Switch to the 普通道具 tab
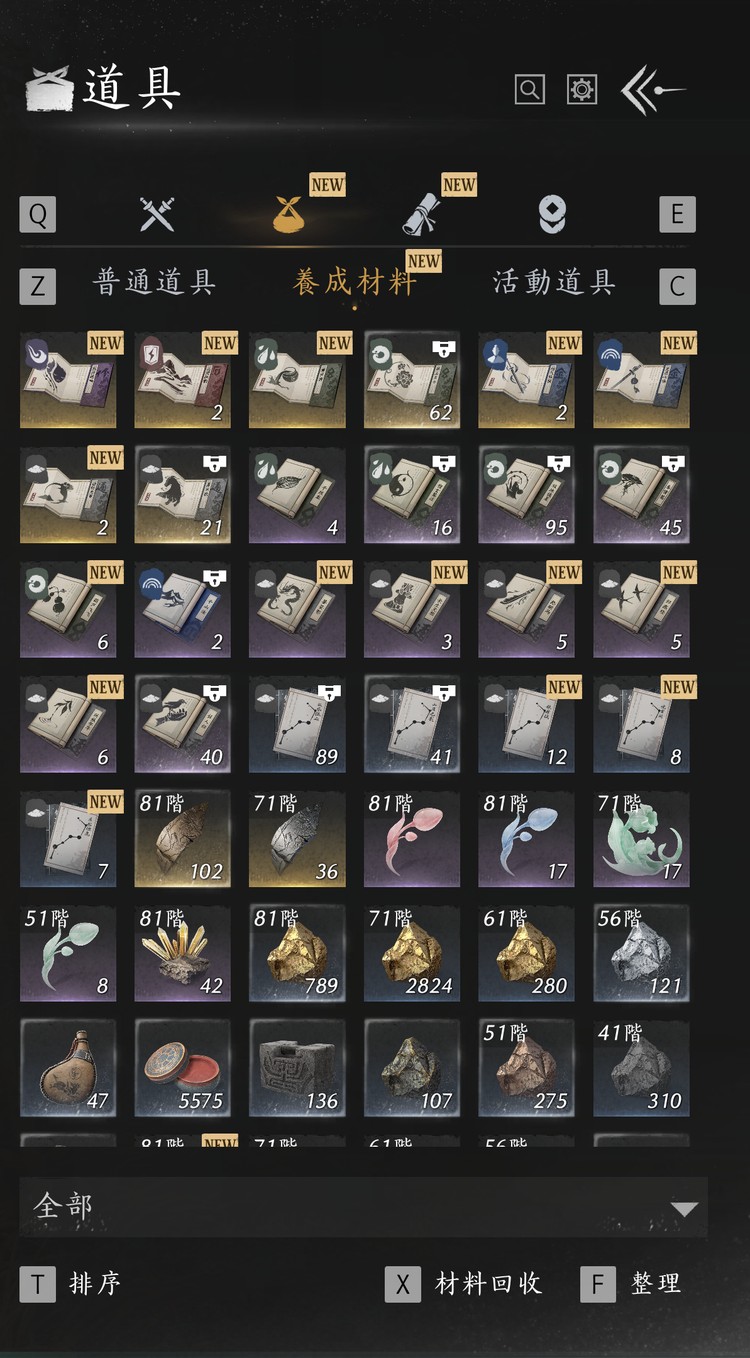Image resolution: width=750 pixels, height=1358 pixels. (155, 283)
